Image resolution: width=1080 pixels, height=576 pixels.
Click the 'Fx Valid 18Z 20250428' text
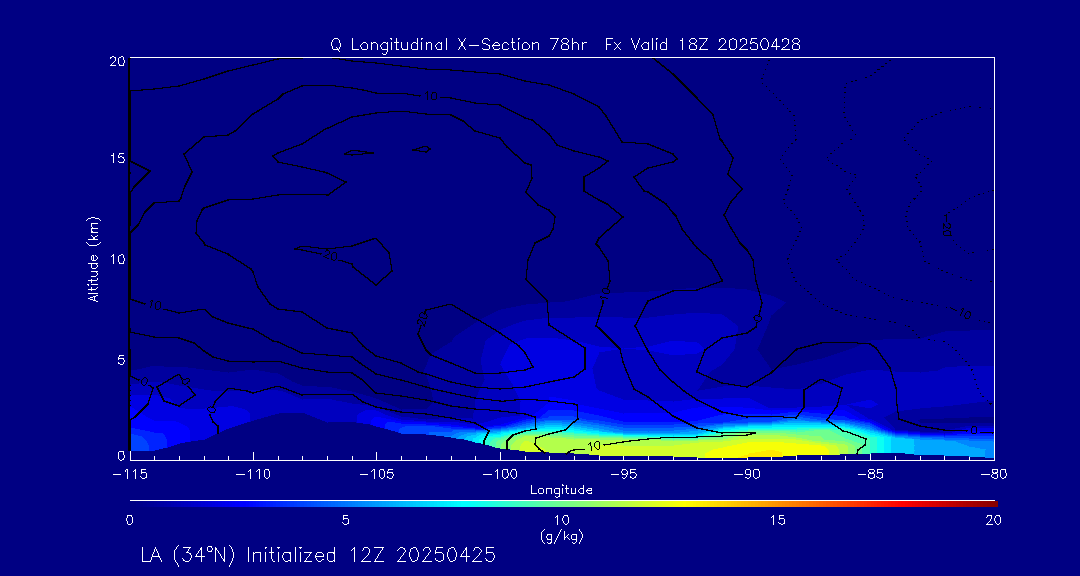point(703,45)
